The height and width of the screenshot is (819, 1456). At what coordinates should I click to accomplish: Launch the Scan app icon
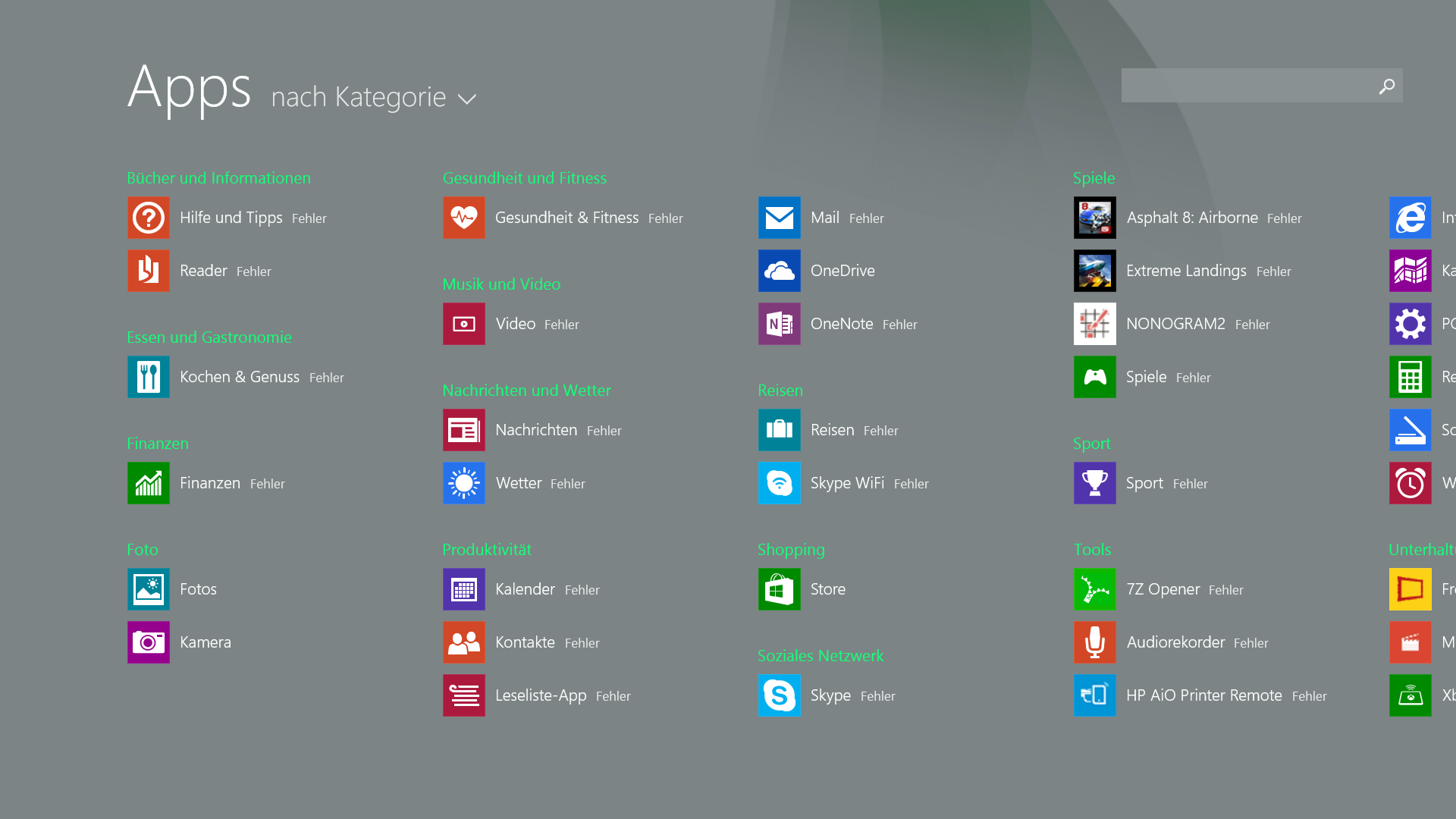(1410, 430)
